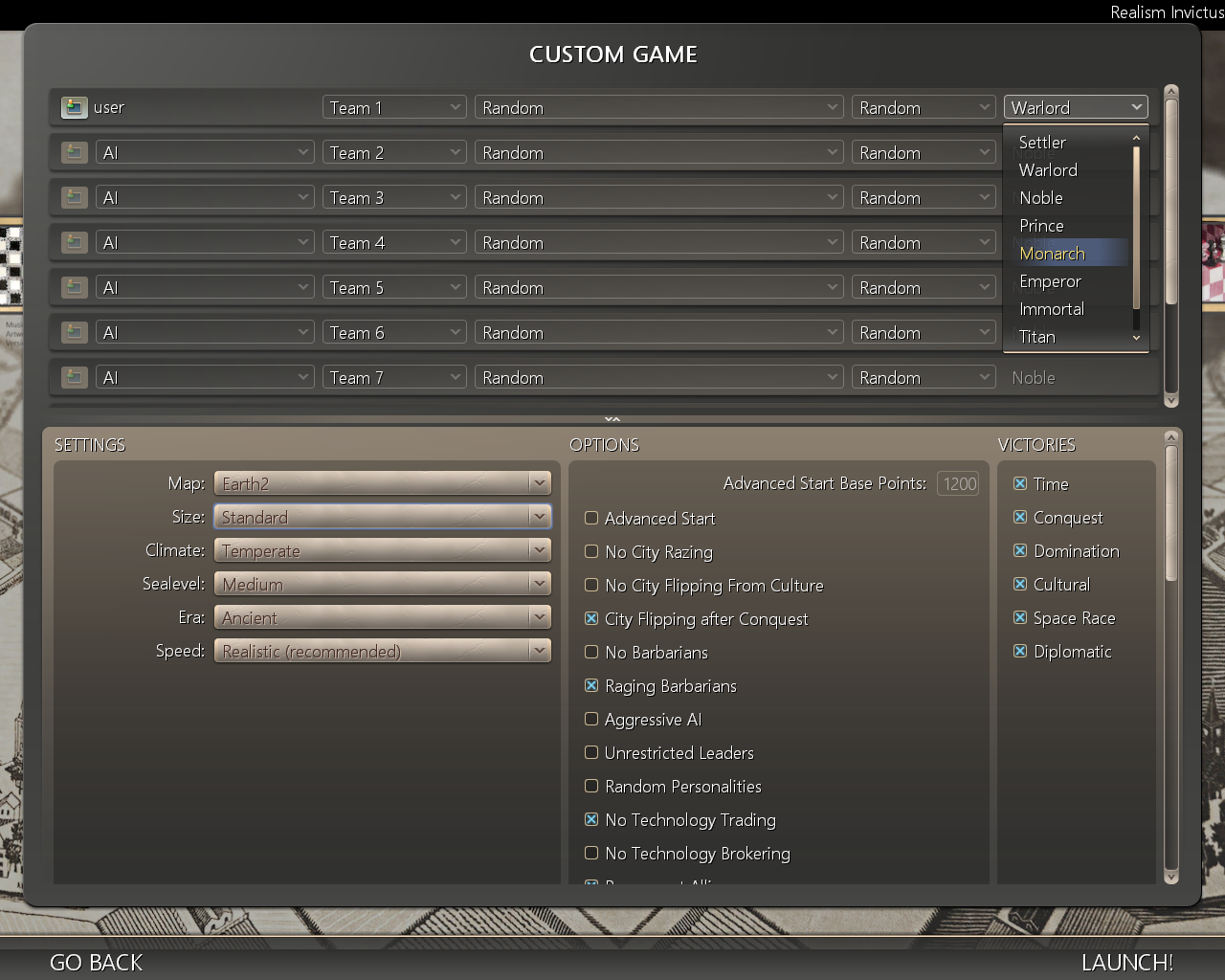Select Monarch from the difficulty list
1225x980 pixels.
pos(1052,254)
